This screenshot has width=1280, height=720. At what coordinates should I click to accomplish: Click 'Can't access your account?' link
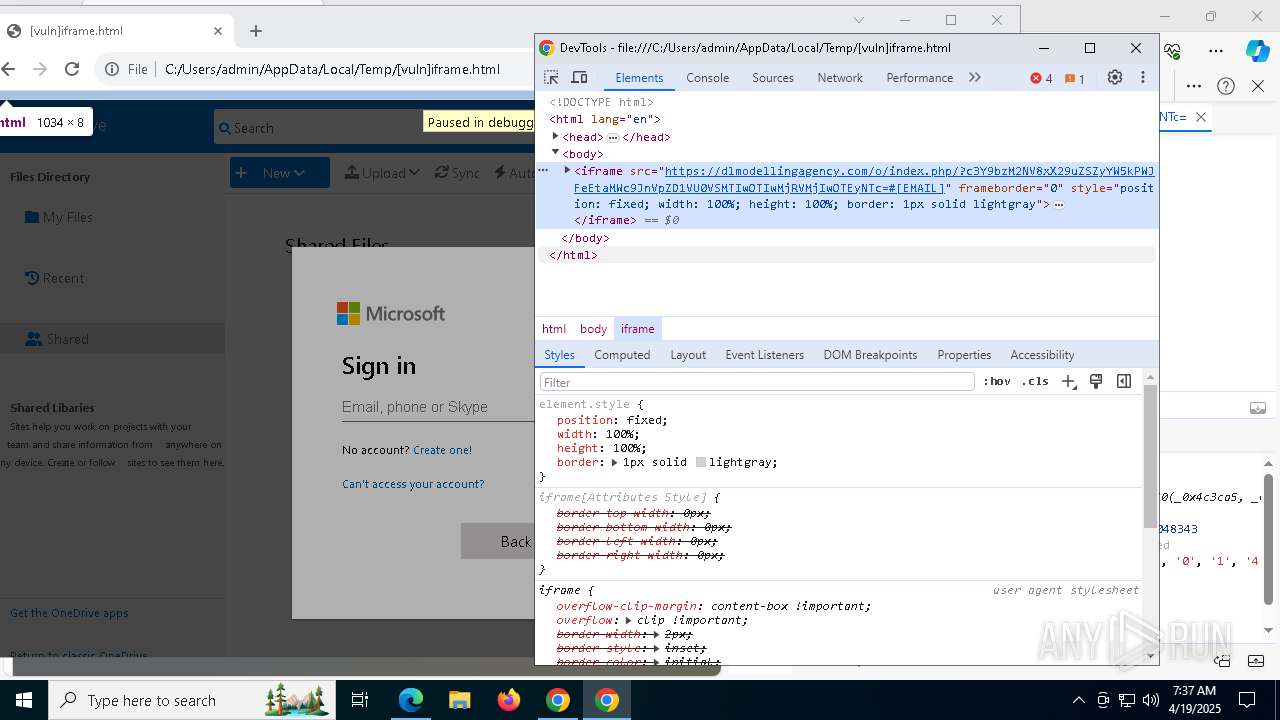point(413,484)
